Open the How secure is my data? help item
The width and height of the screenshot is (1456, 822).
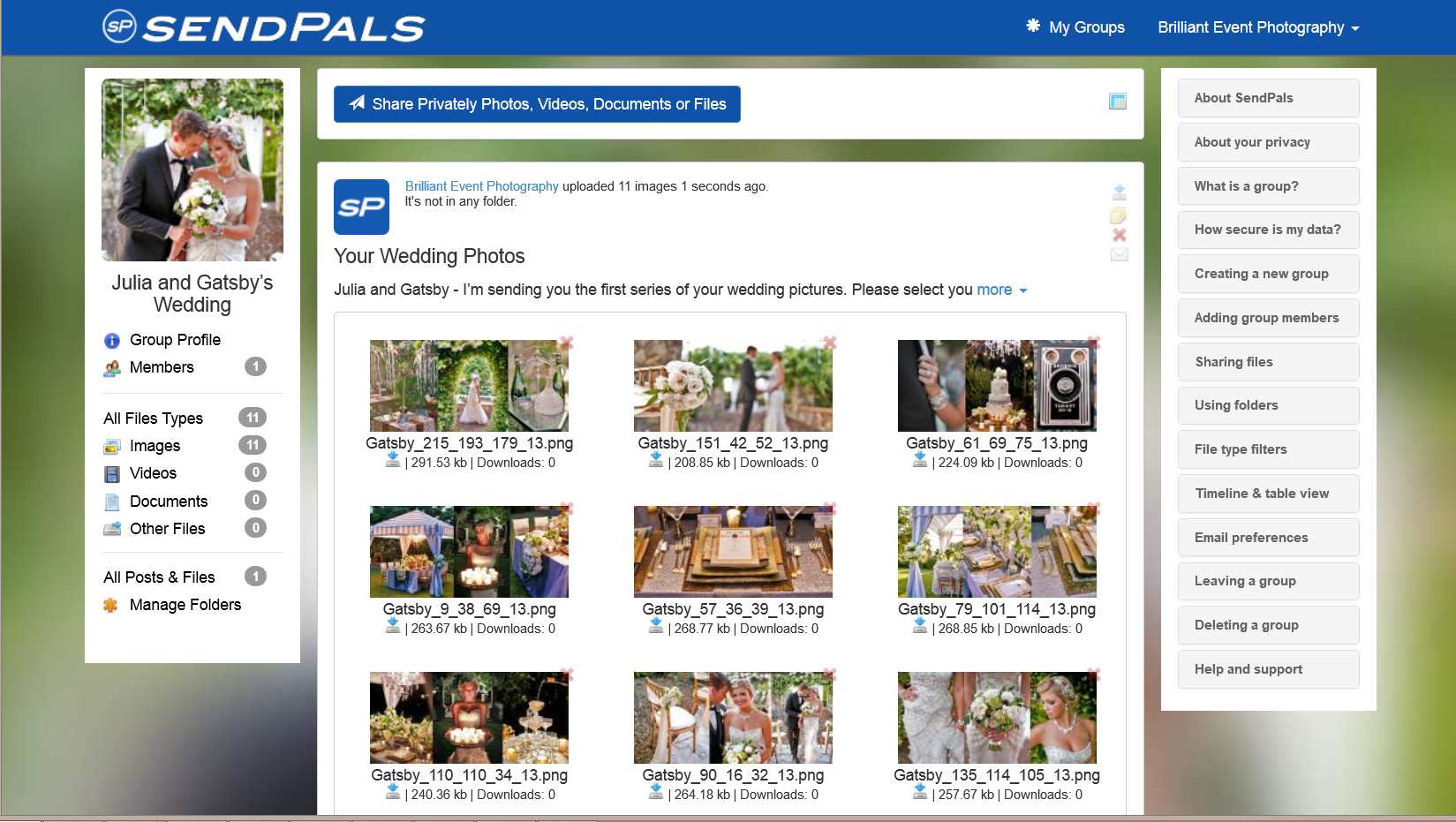[x=1268, y=230]
